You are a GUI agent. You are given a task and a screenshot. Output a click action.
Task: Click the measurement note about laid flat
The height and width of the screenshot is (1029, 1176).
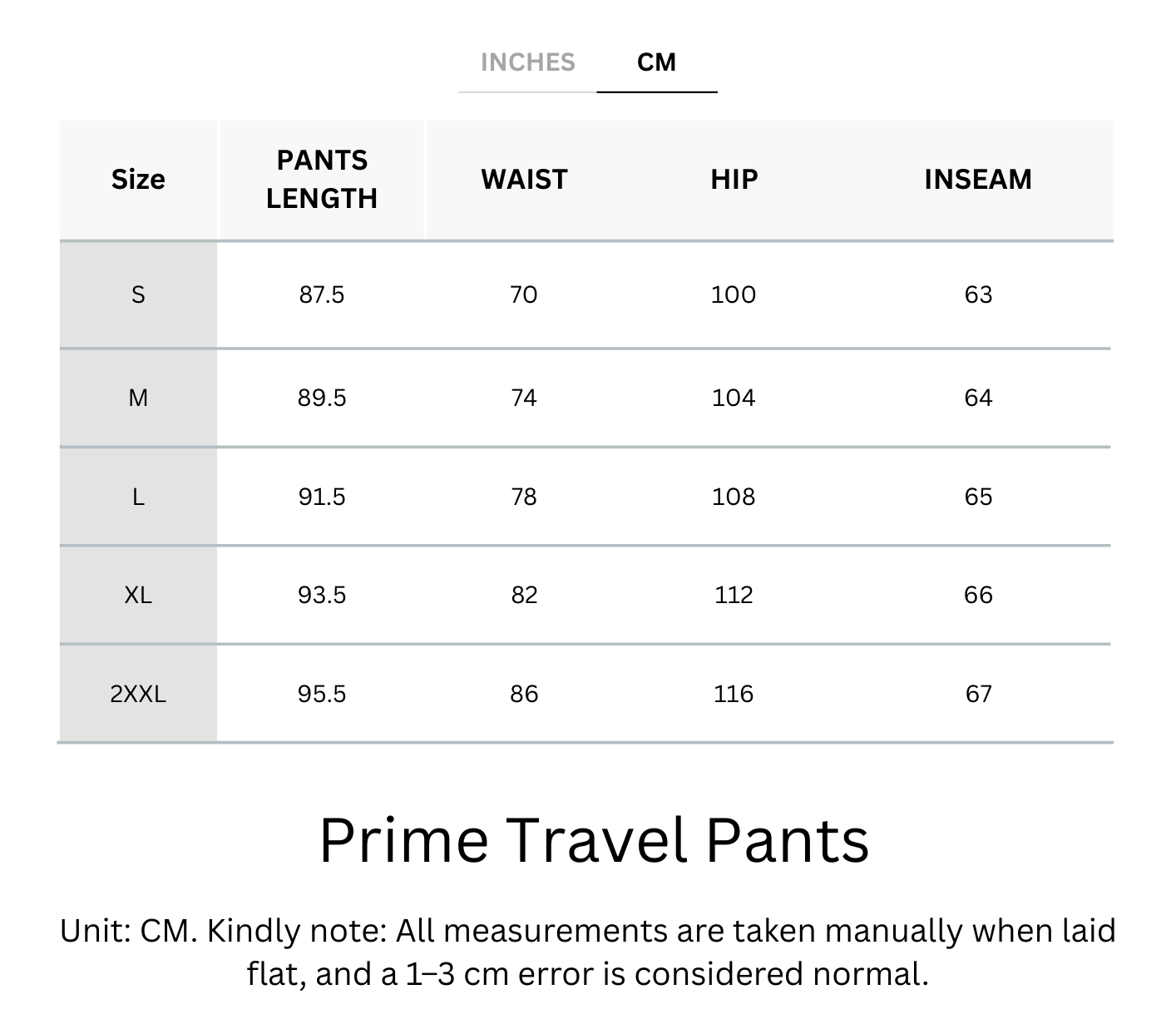point(587,952)
